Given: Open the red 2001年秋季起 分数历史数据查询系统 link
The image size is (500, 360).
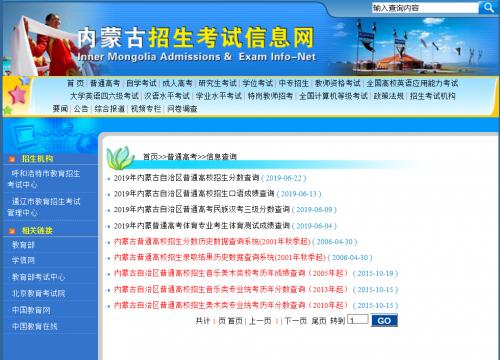Looking at the screenshot, I should click(x=212, y=242).
